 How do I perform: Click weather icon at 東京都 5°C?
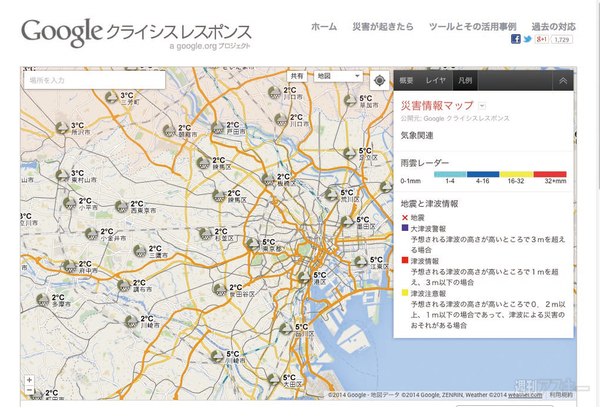(x=253, y=244)
